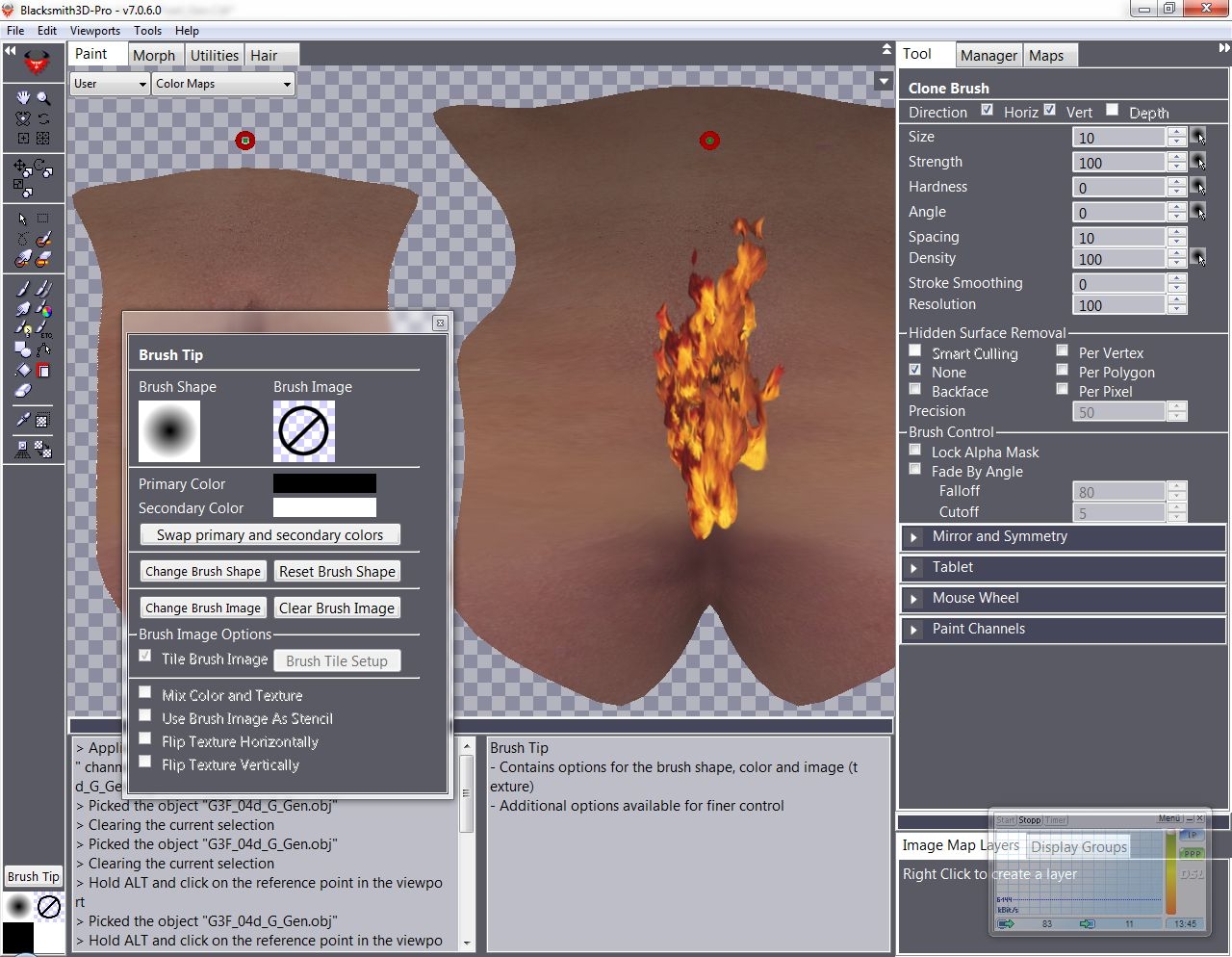Enable Per Polygon option

coord(1063,370)
